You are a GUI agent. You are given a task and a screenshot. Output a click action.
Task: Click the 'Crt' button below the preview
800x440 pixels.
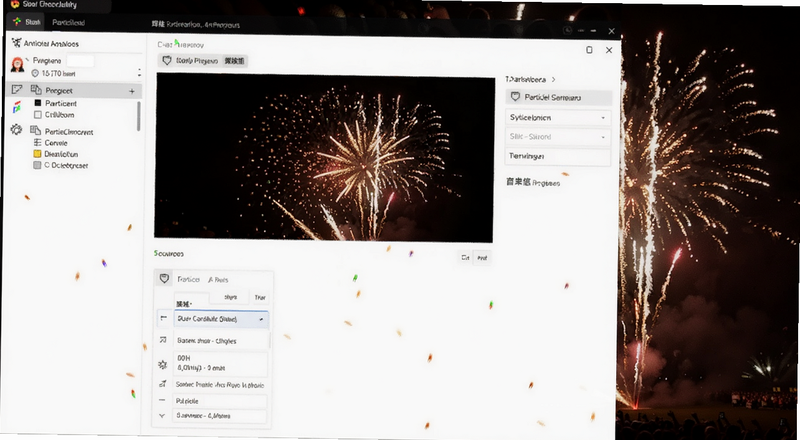465,258
